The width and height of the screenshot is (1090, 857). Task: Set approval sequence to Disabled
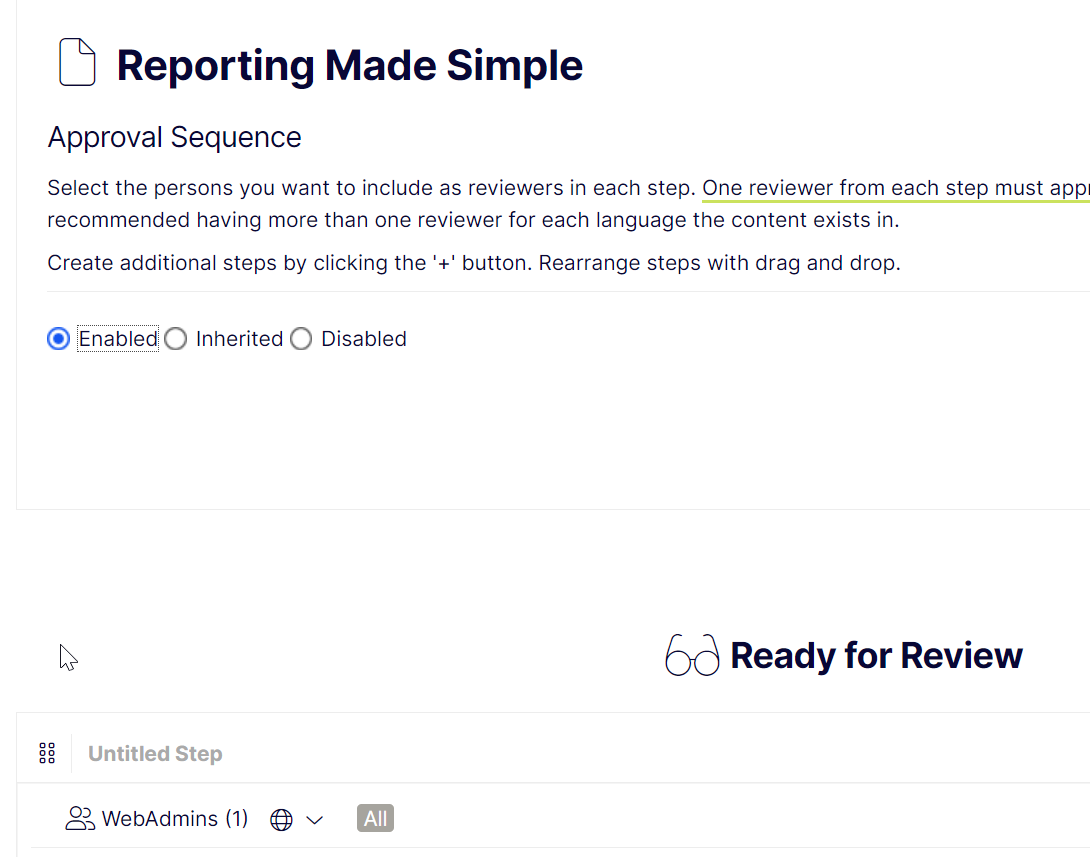pyautogui.click(x=301, y=339)
